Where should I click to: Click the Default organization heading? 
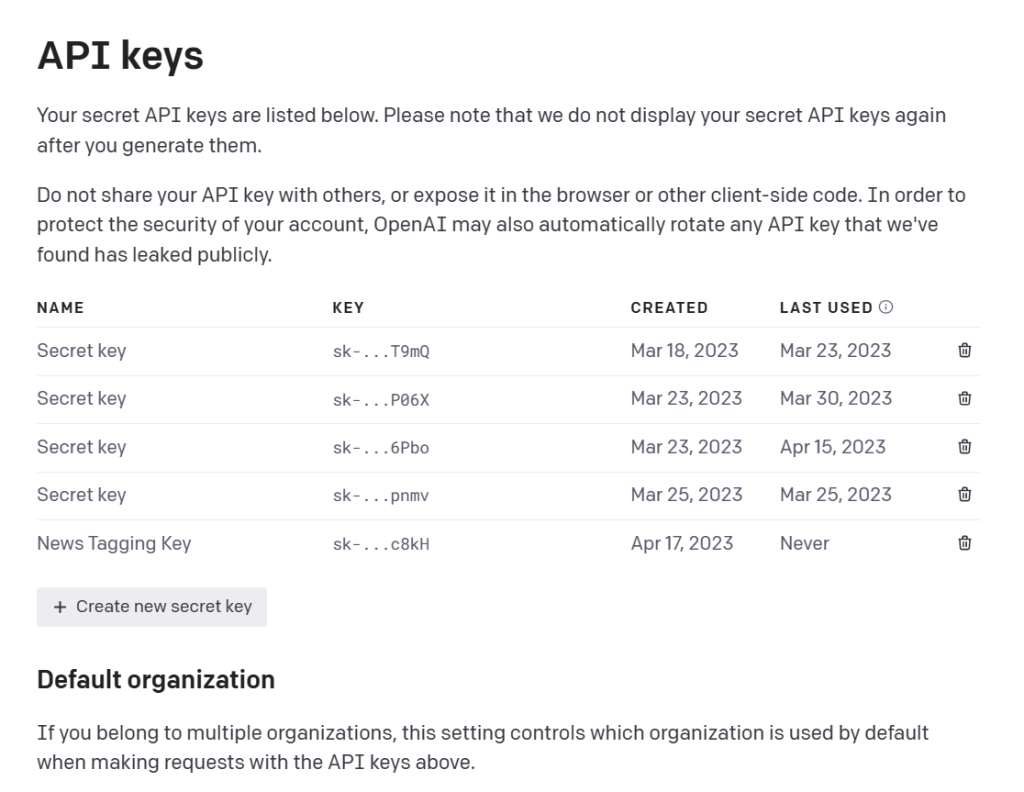[x=156, y=679]
